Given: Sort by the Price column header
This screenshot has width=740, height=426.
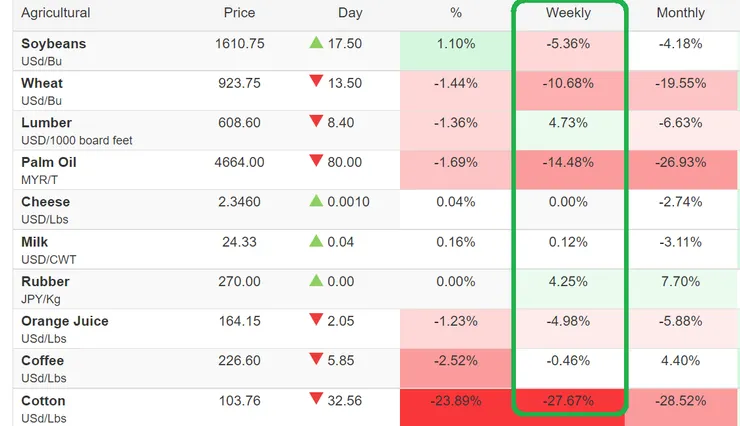Looking at the screenshot, I should [239, 13].
